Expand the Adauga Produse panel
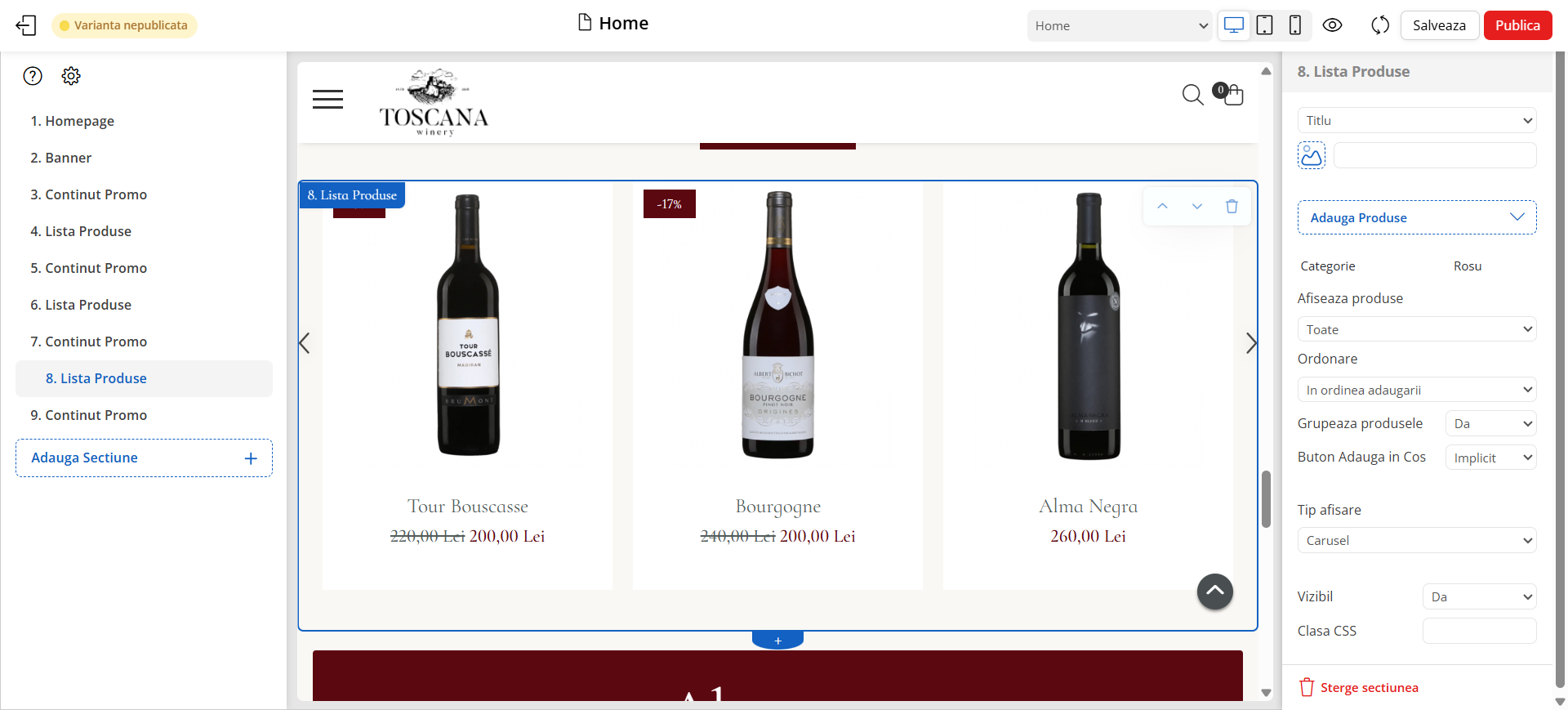1568x710 pixels. pos(1417,217)
